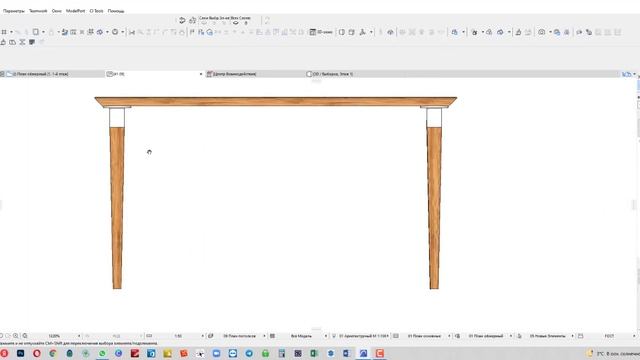Click the curved-arrow icon left of layer controls

coord(182,20)
